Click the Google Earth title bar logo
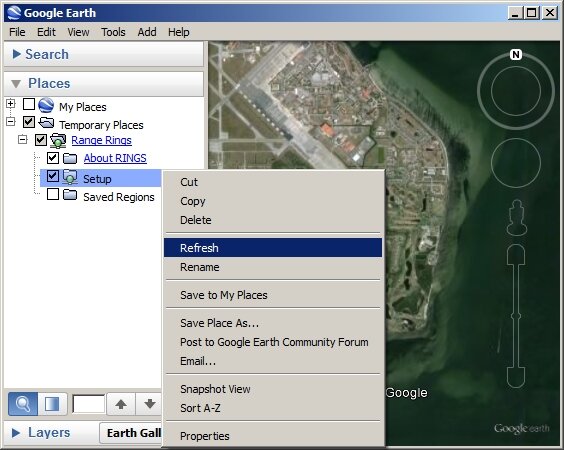Viewport: 564px width, 450px height. (14, 13)
